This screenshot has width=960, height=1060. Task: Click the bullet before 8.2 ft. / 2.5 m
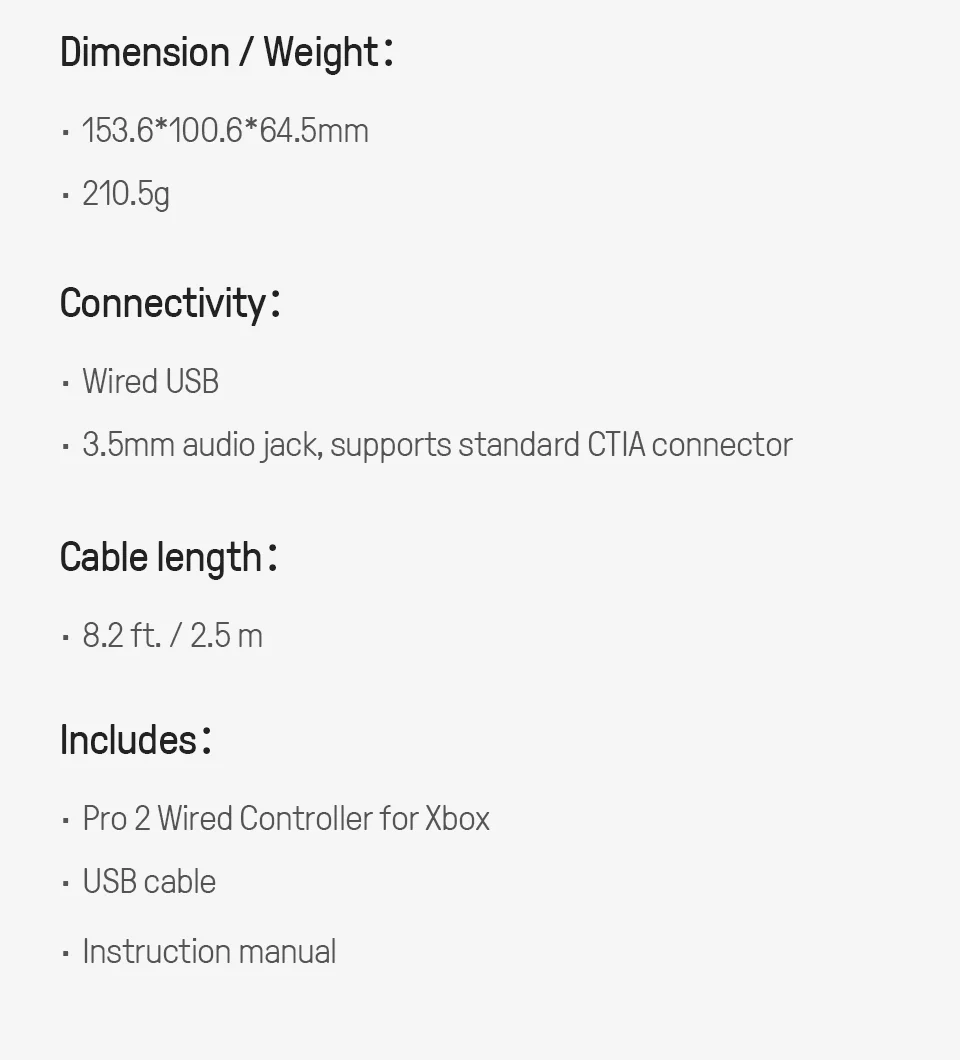(x=65, y=638)
